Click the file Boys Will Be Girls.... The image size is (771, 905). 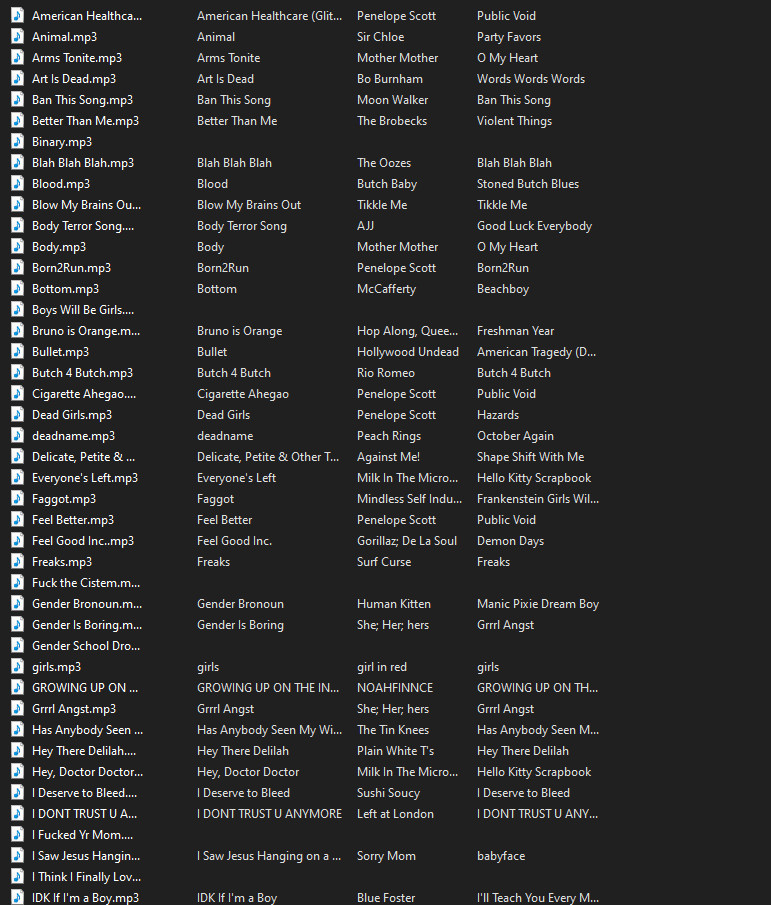(x=83, y=309)
